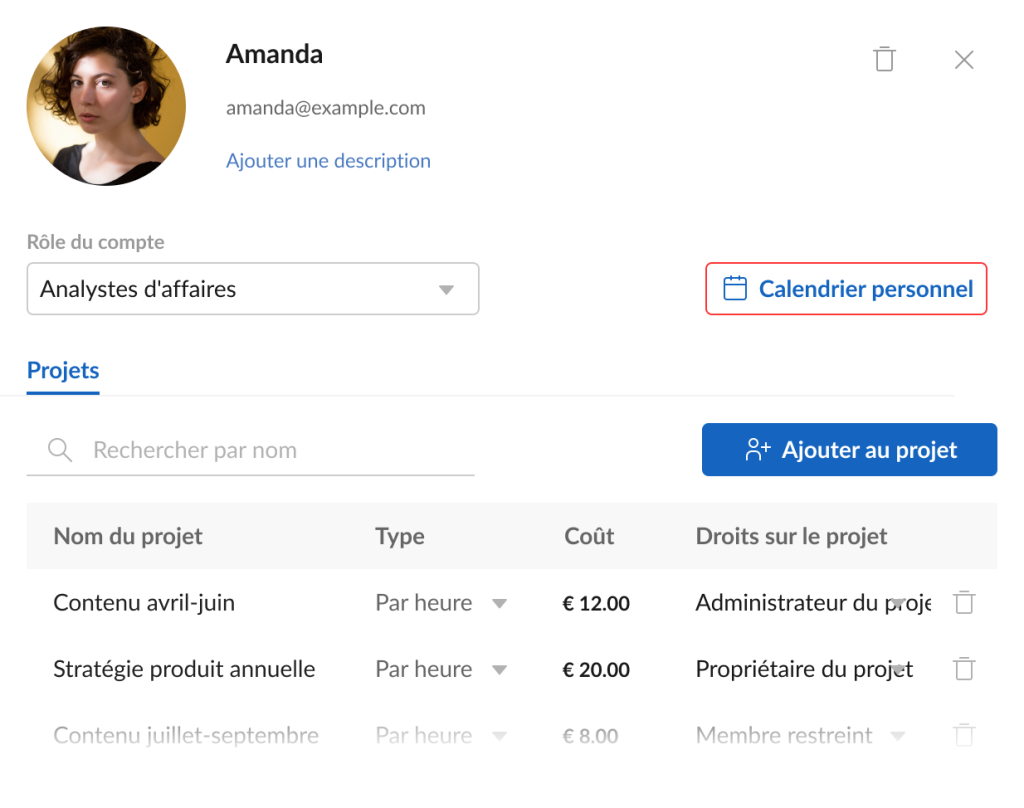Click Droits sur le projet column header

(792, 536)
